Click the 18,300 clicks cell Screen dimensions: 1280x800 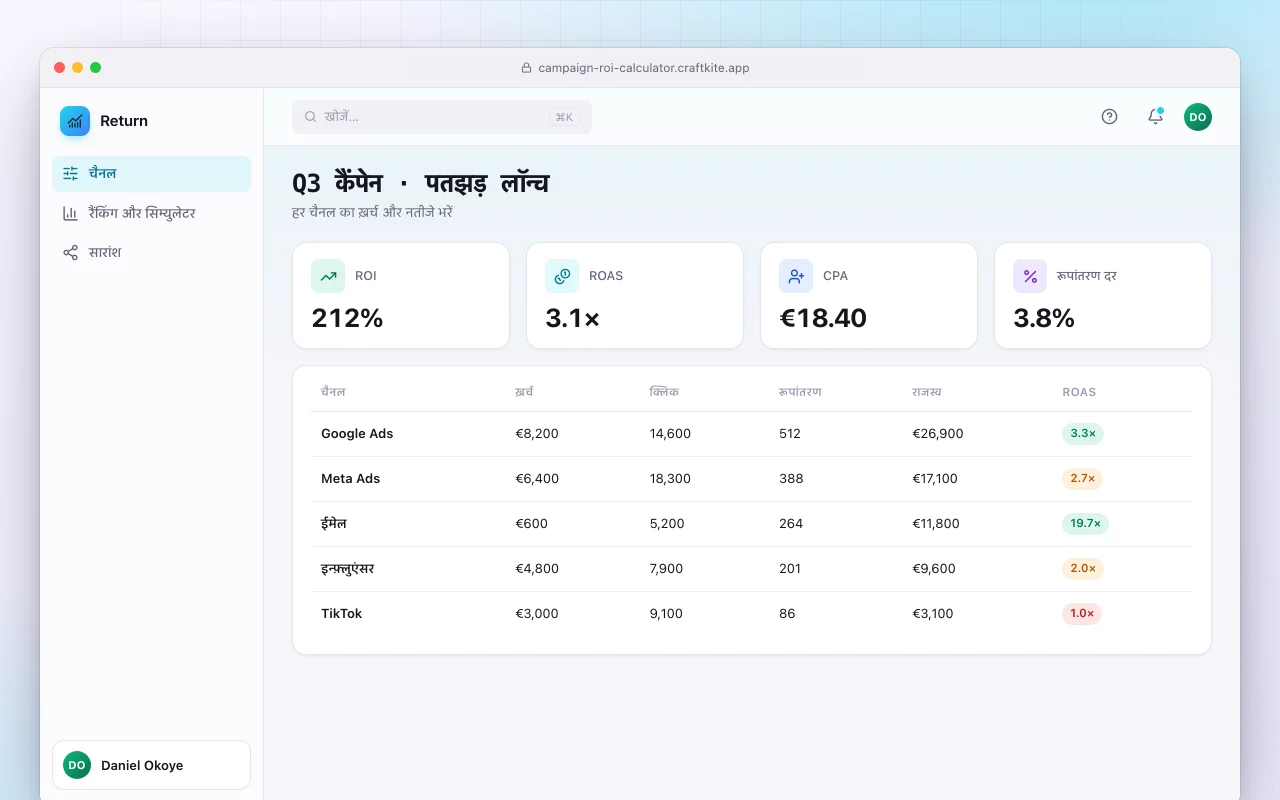670,479
